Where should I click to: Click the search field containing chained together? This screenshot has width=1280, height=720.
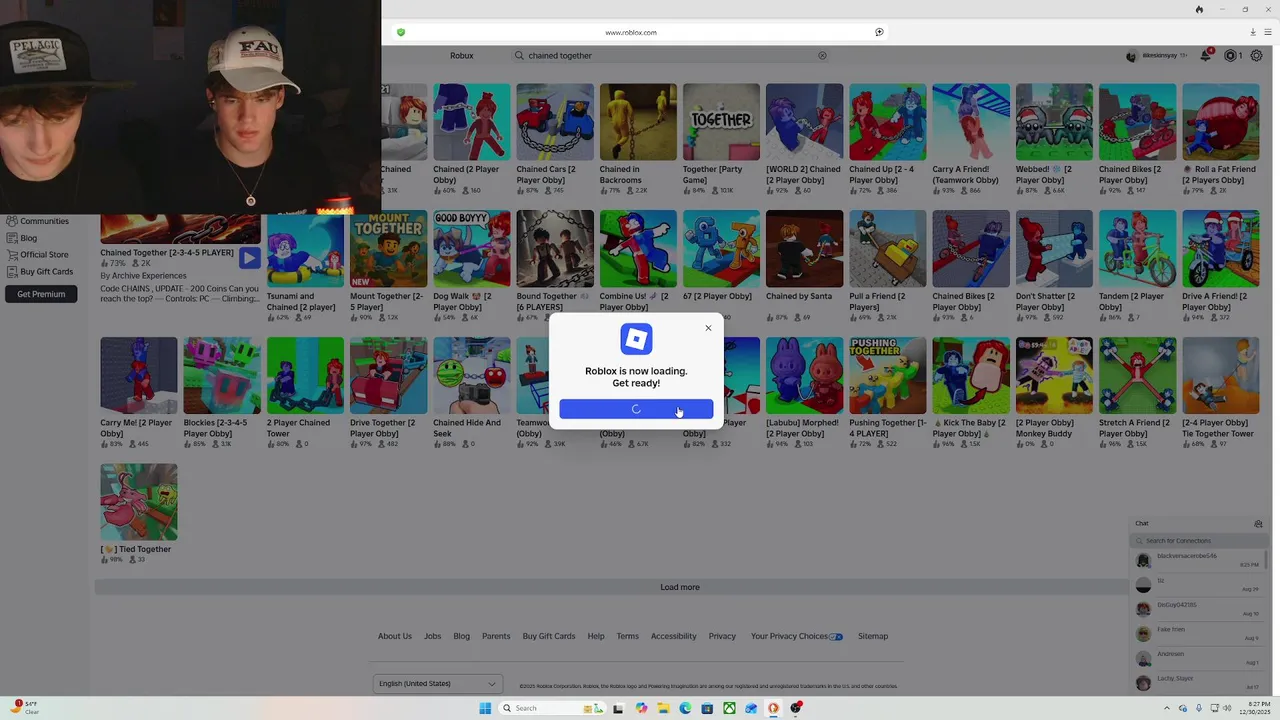point(670,56)
